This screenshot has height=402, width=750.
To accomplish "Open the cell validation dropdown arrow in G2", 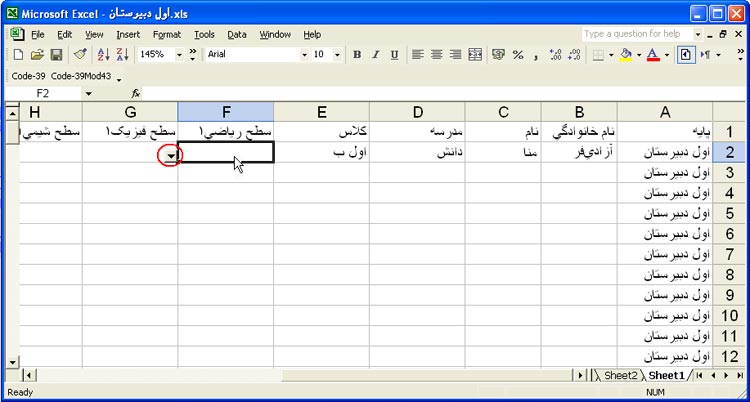I will tap(172, 155).
